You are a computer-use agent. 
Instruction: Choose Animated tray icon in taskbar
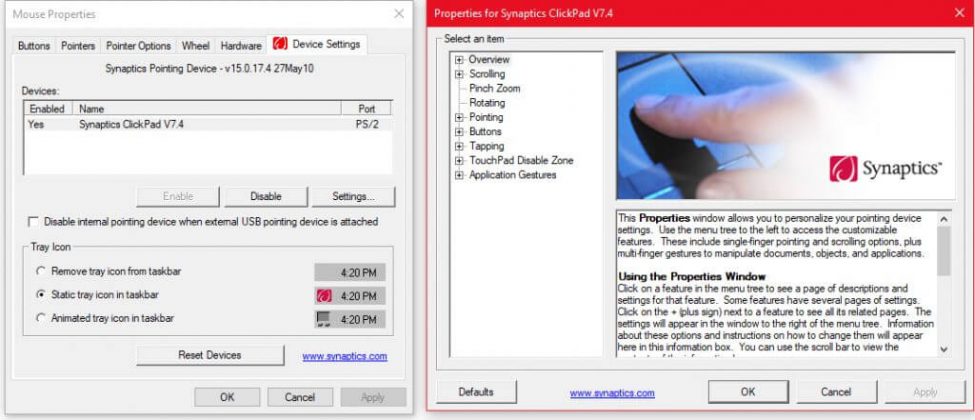click(x=40, y=319)
